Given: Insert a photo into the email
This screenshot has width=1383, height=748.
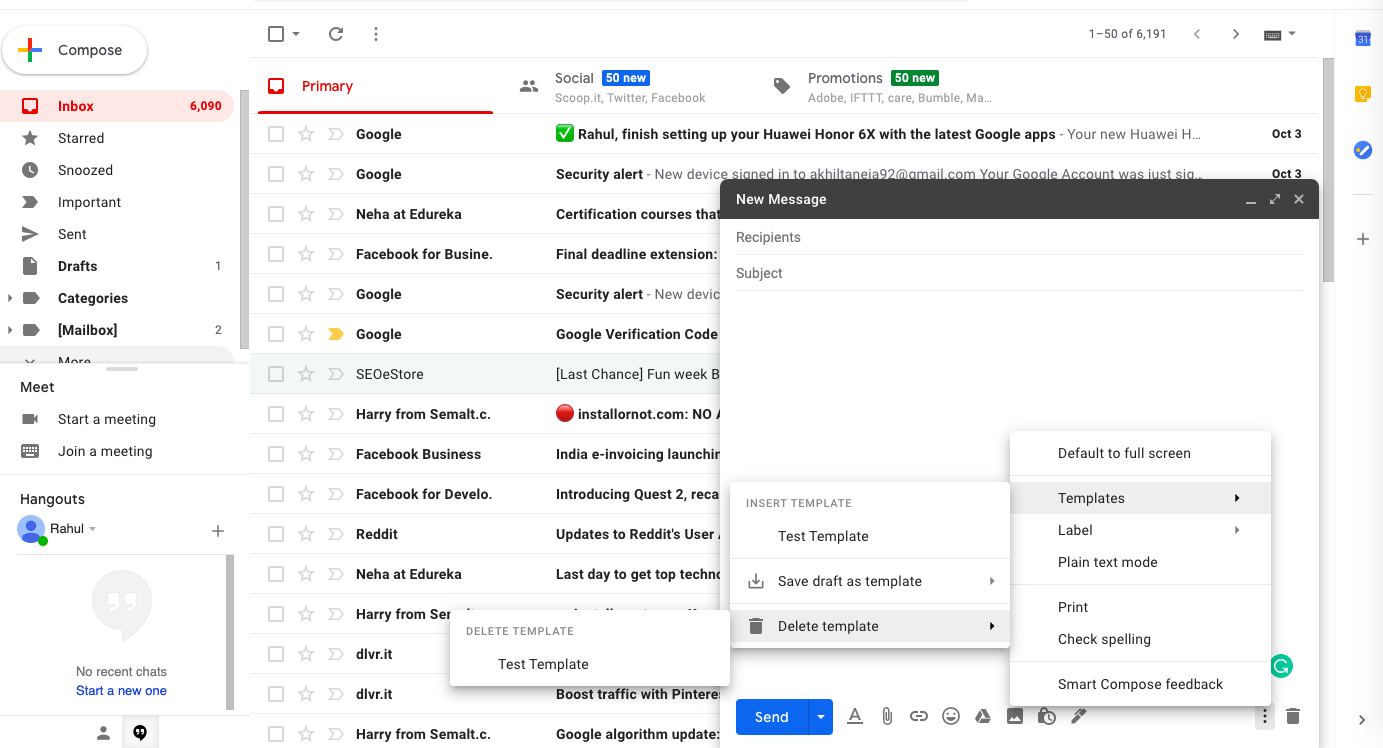Looking at the screenshot, I should [x=1015, y=716].
